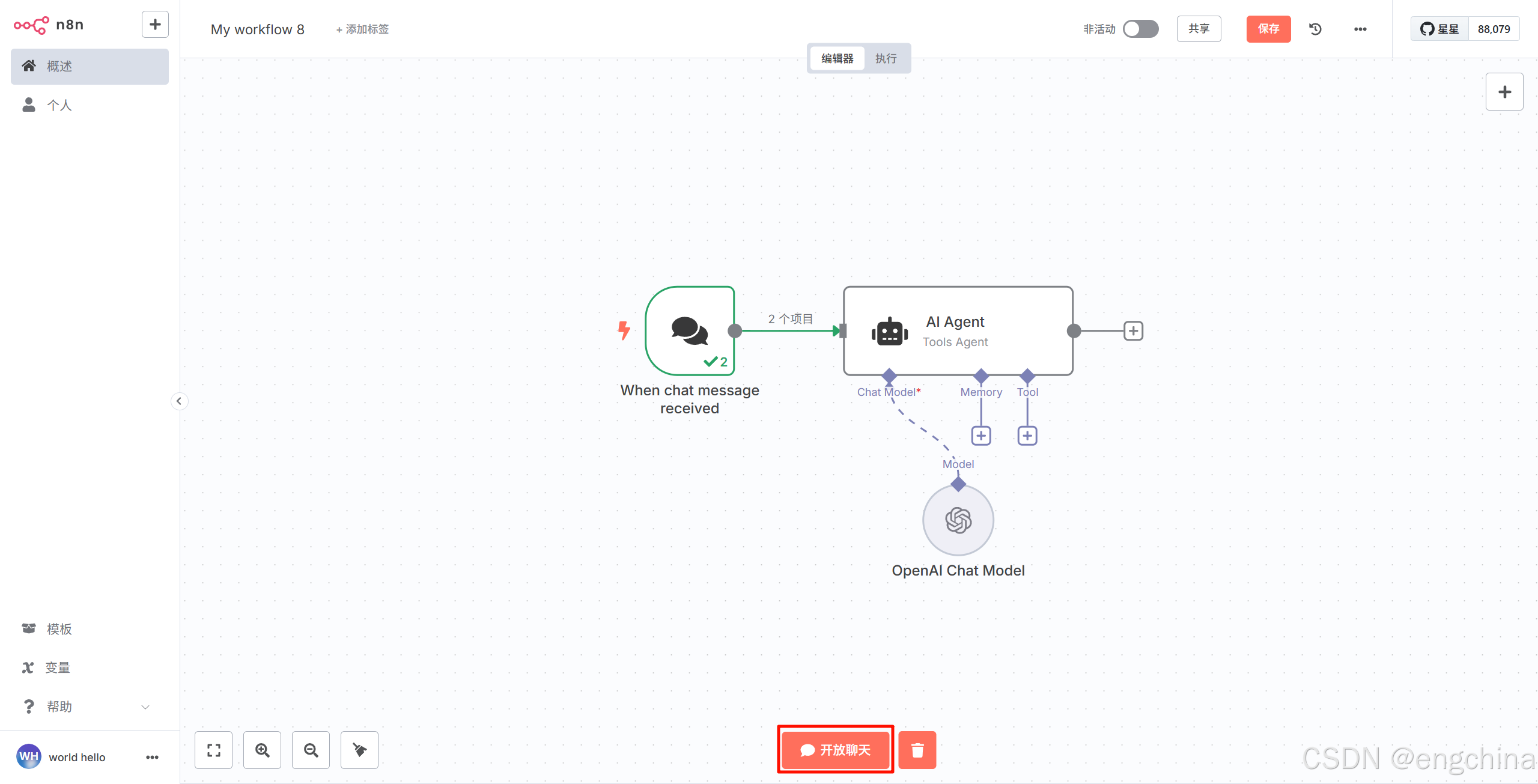The width and height of the screenshot is (1538, 784).
Task: Switch to the 执行 executions tab
Action: (x=886, y=58)
